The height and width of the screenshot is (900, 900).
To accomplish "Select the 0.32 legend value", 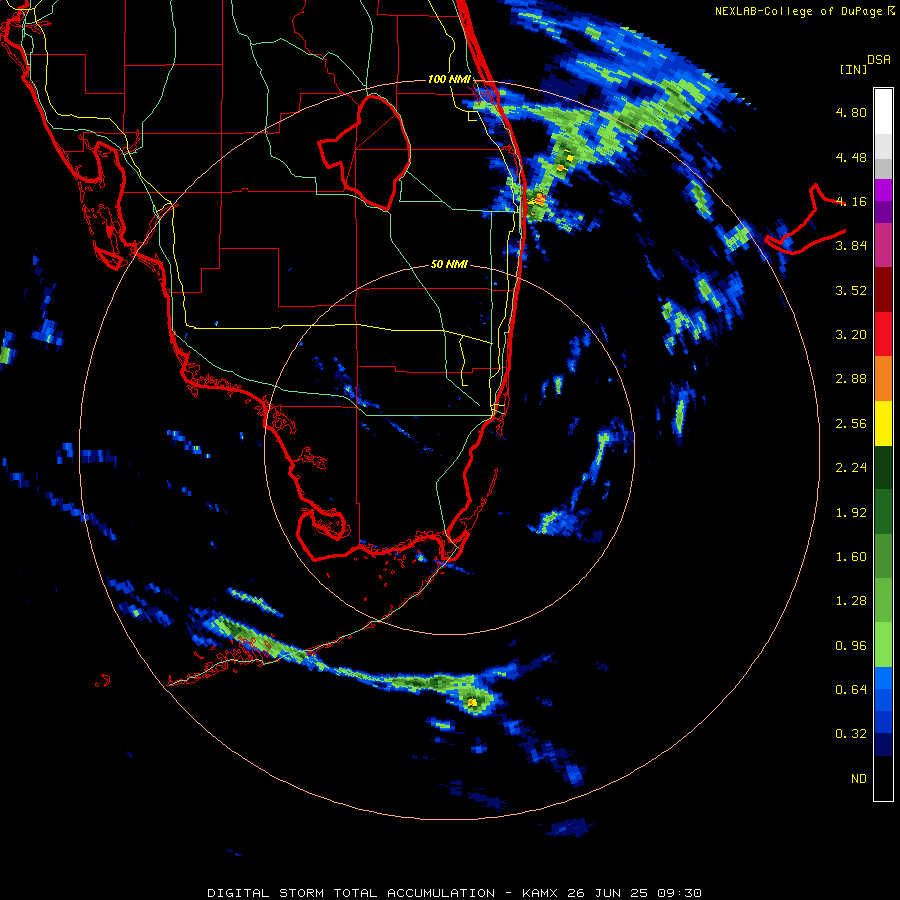I will click(x=851, y=734).
